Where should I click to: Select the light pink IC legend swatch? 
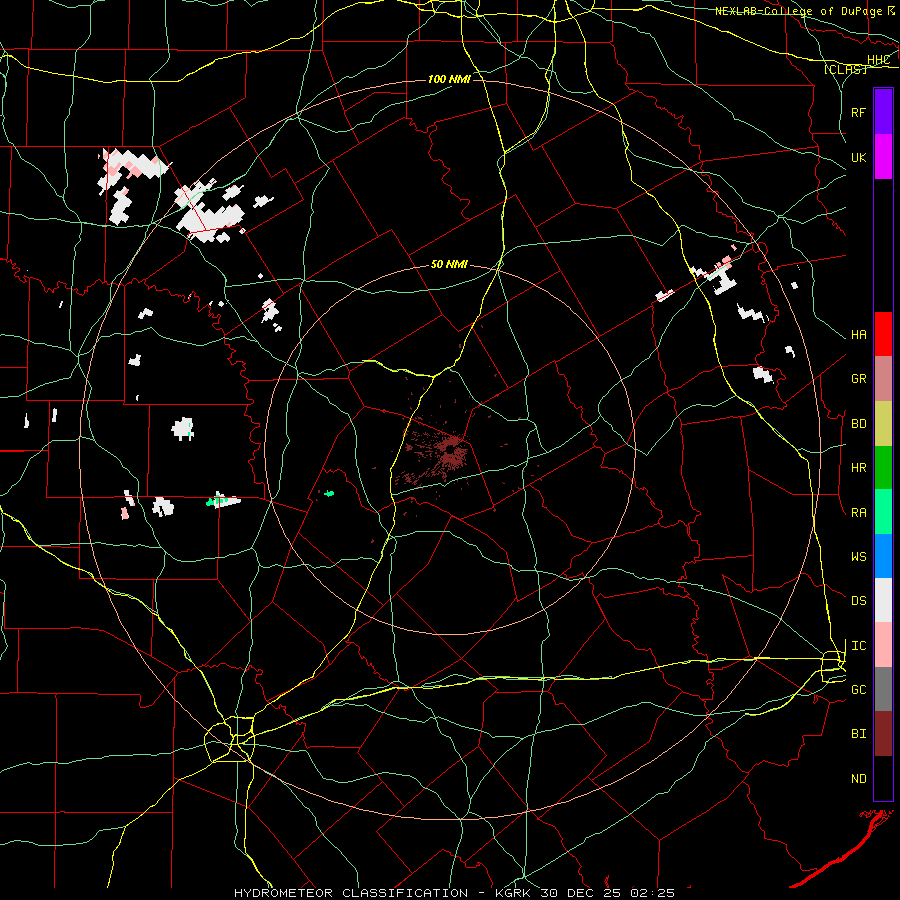coord(883,645)
